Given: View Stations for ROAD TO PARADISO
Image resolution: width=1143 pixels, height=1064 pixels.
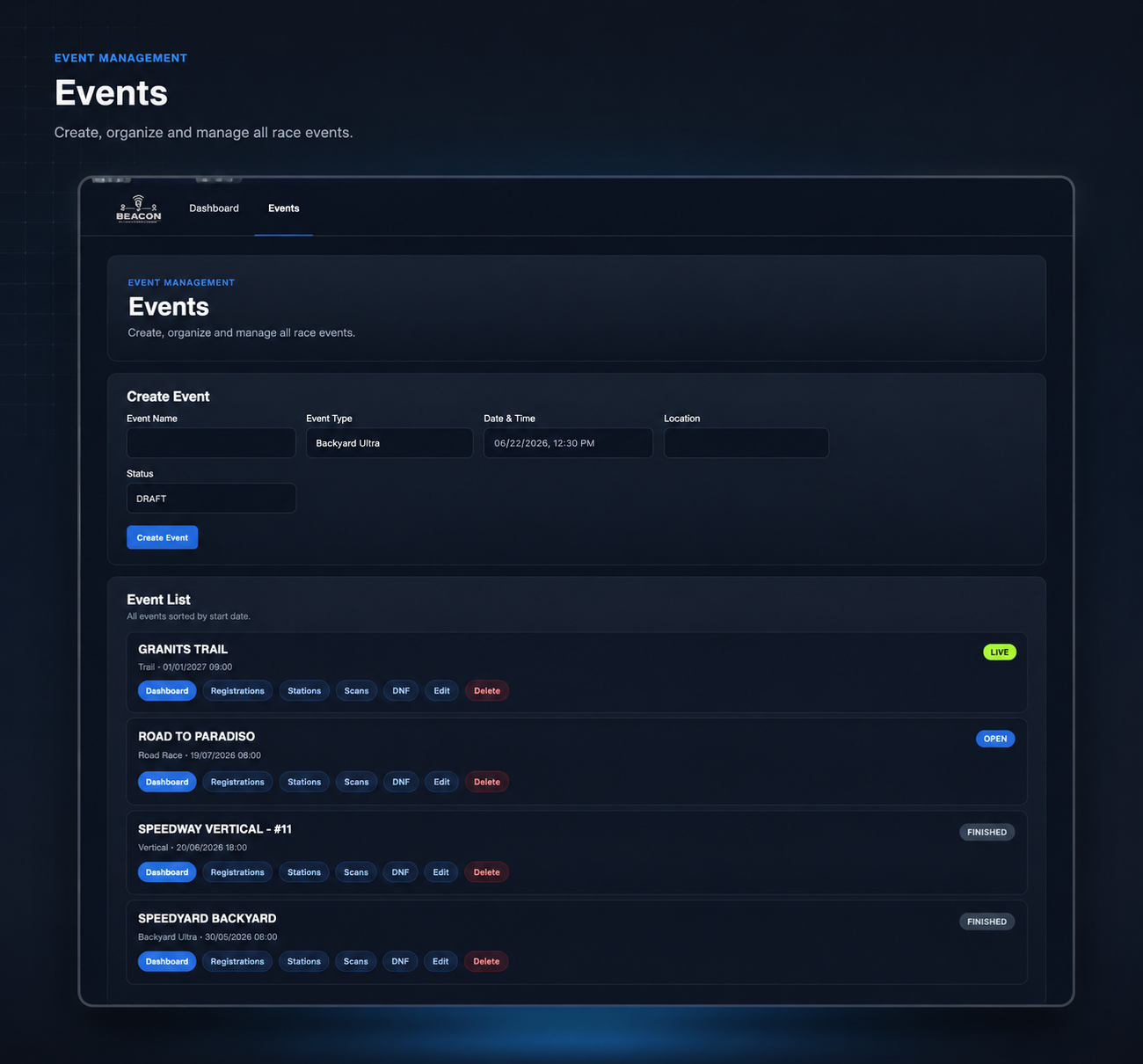Looking at the screenshot, I should (x=304, y=782).
